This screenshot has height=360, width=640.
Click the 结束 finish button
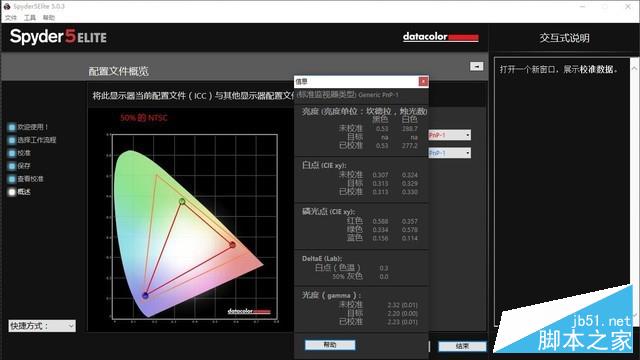(462, 346)
